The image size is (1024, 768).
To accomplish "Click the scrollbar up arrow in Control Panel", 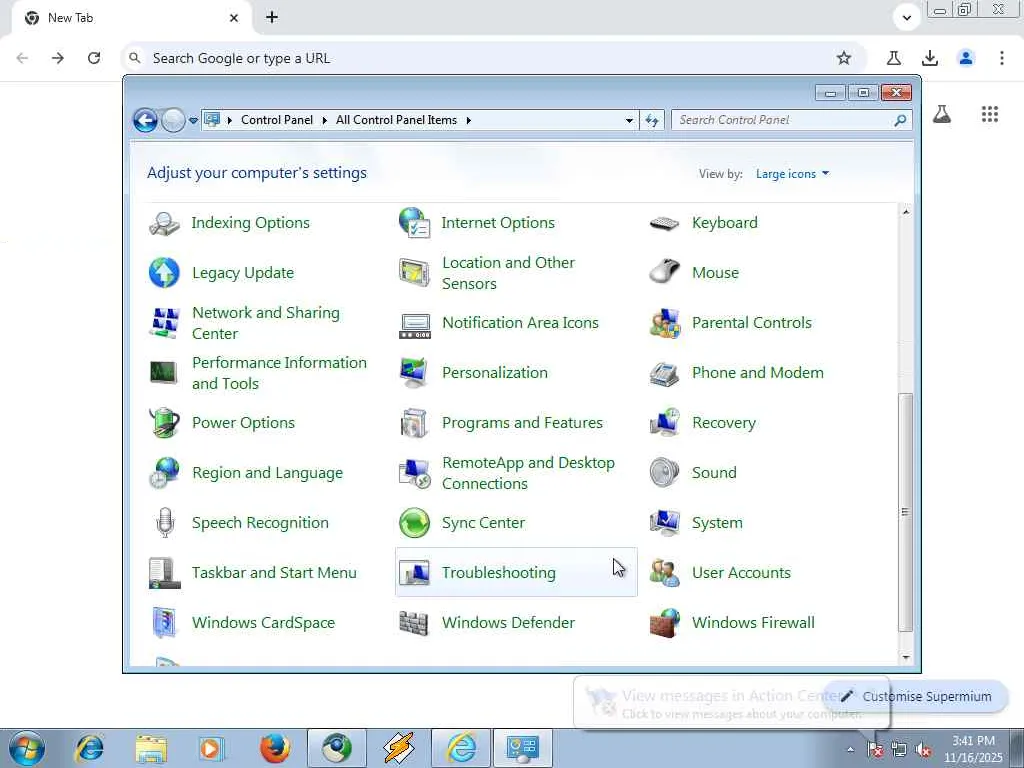I will [905, 212].
